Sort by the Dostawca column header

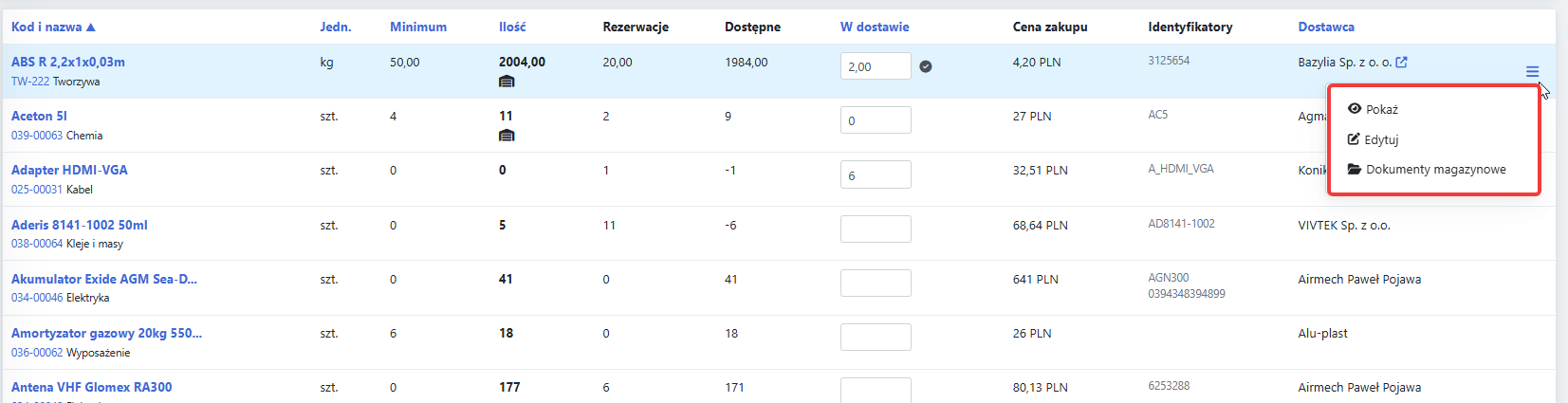click(1326, 27)
